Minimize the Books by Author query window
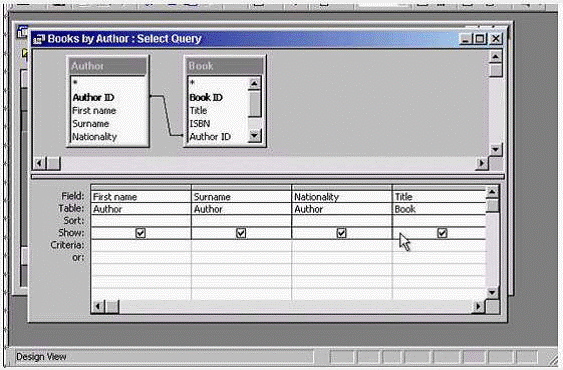This screenshot has height=370, width=563. pos(465,39)
